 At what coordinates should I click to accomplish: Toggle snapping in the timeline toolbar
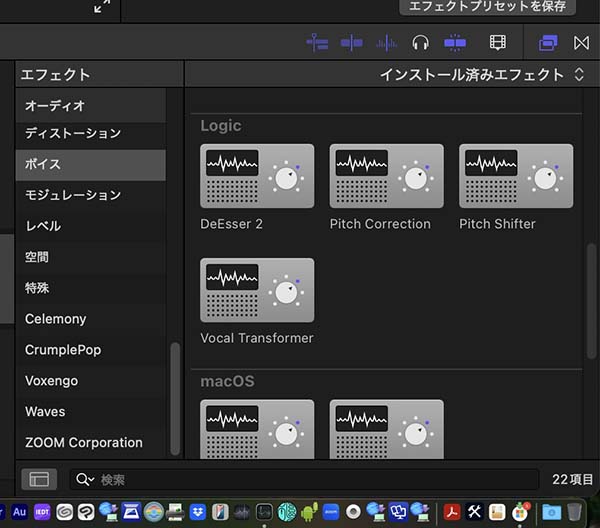coord(455,43)
